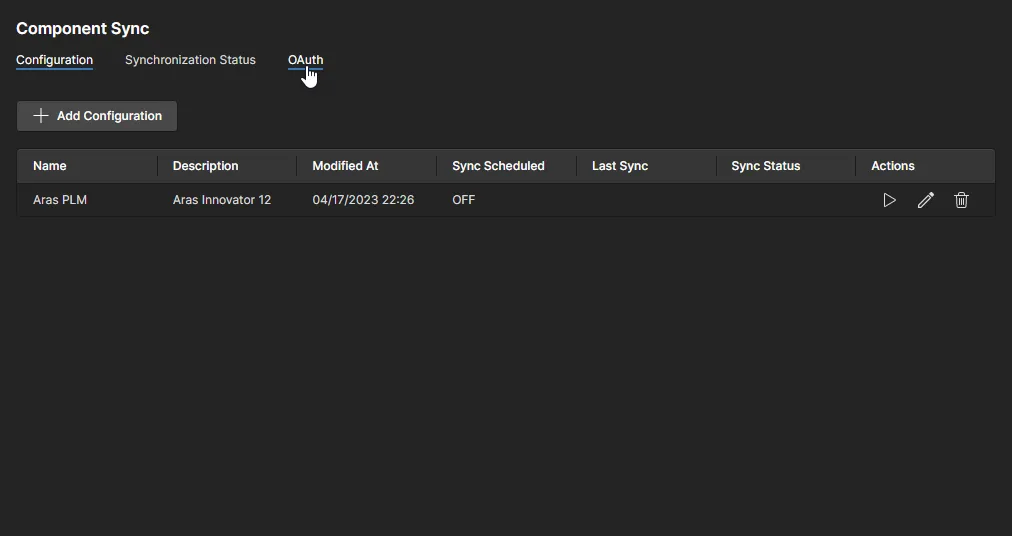Click the Modified At column header
Viewport: 1012px width, 536px height.
tap(345, 166)
